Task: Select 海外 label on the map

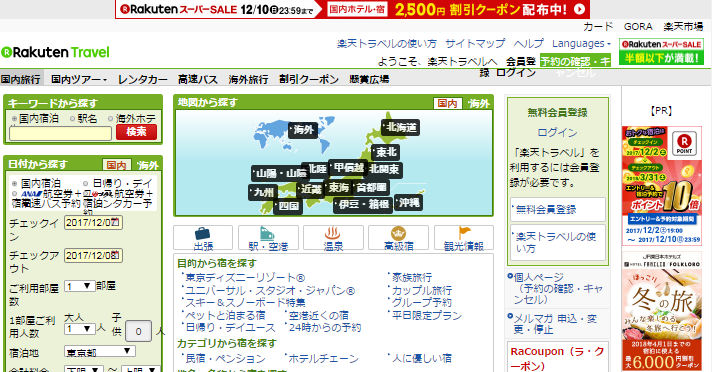Action: click(x=303, y=130)
